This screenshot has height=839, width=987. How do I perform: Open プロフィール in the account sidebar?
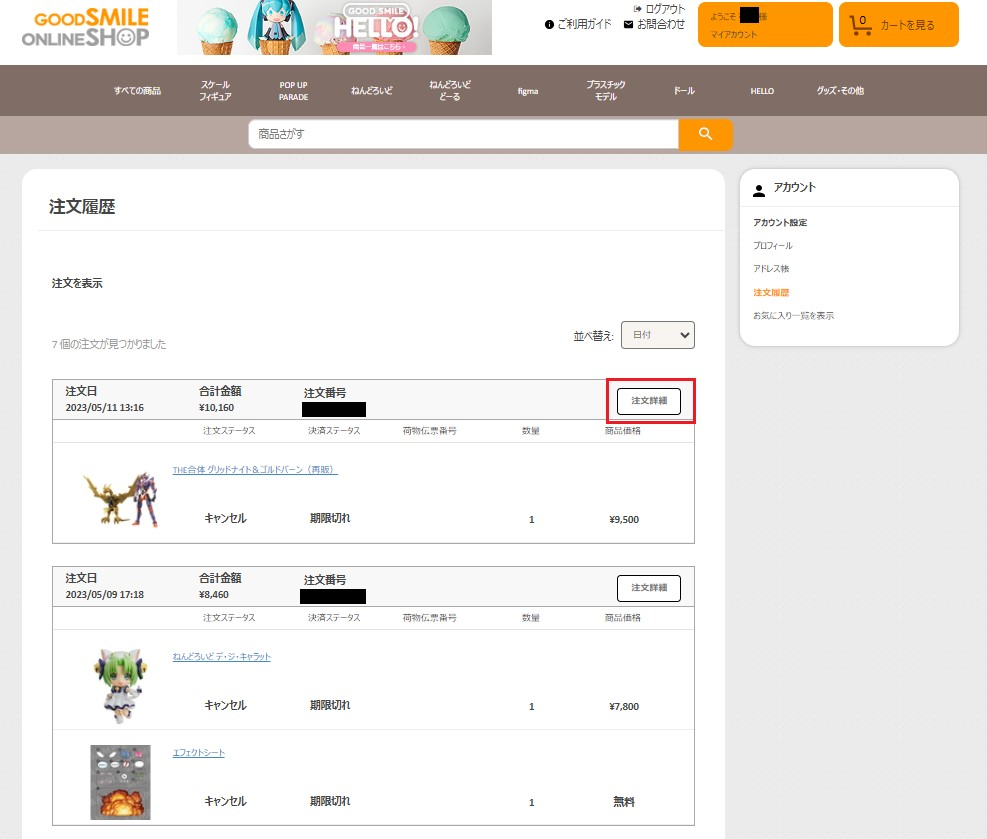(772, 245)
